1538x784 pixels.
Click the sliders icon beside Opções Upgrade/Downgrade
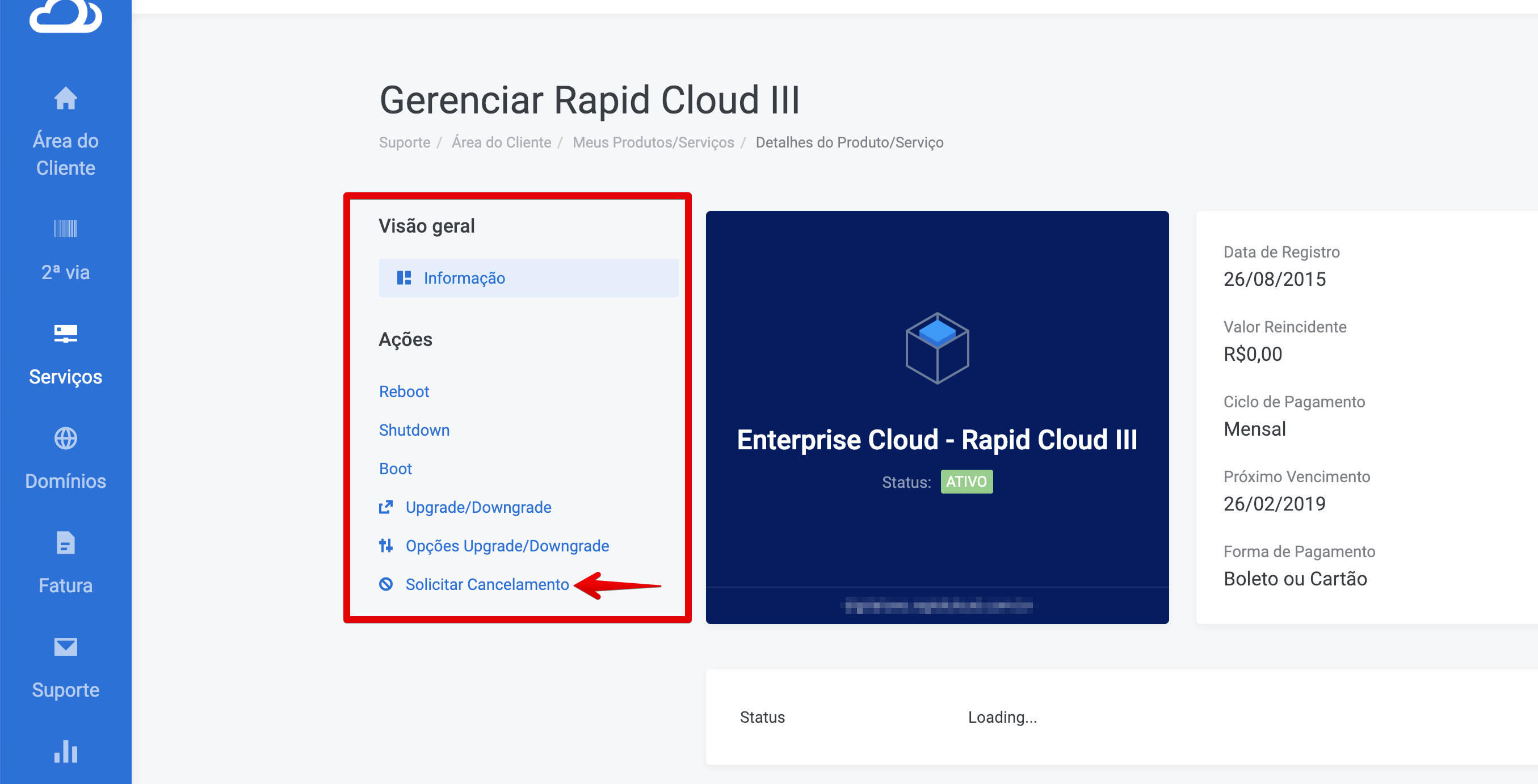point(386,545)
